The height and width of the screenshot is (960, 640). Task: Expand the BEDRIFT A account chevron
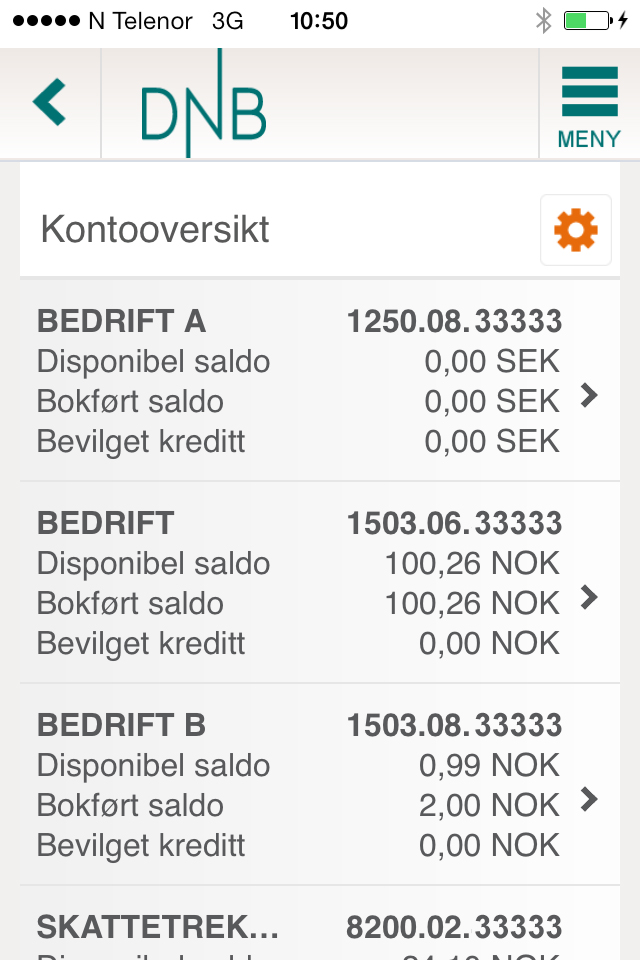[x=589, y=396]
